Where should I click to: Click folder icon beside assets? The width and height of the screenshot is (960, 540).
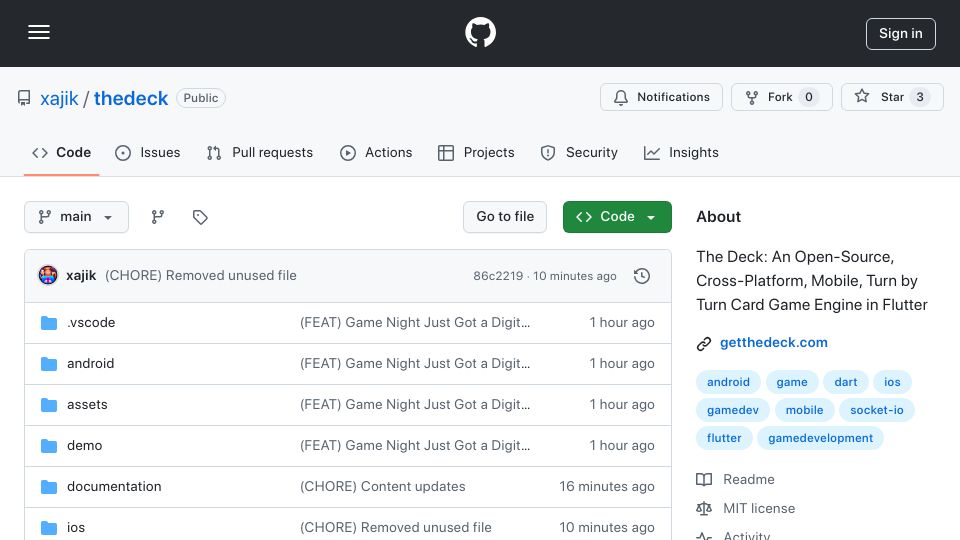click(x=49, y=405)
